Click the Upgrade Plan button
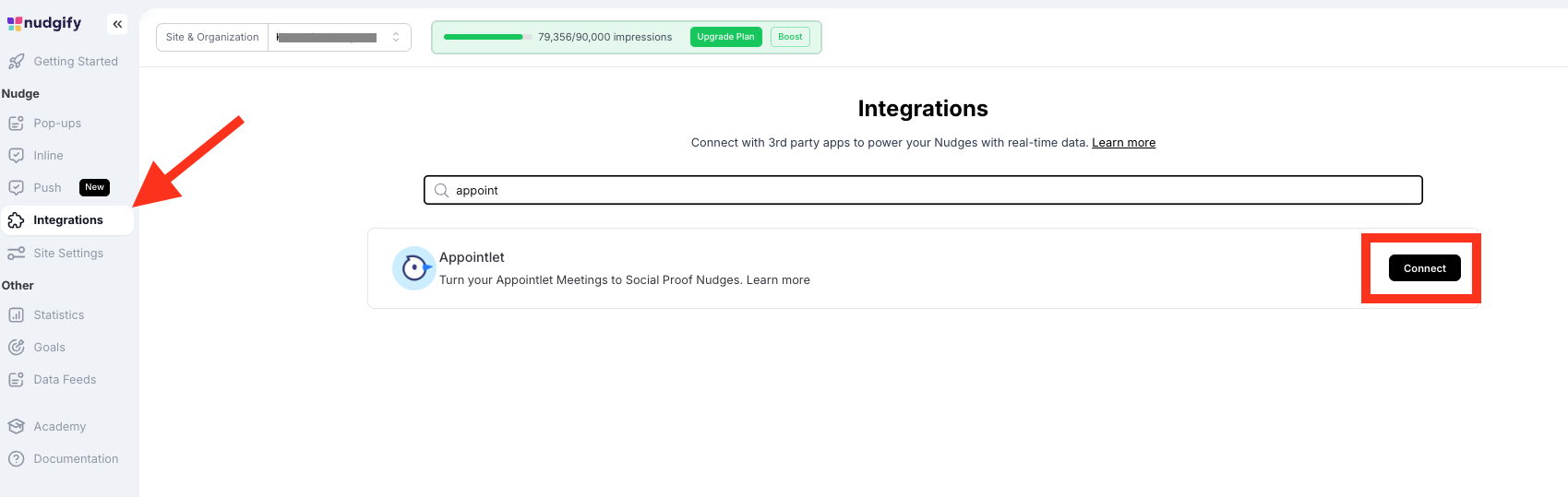 [x=725, y=37]
